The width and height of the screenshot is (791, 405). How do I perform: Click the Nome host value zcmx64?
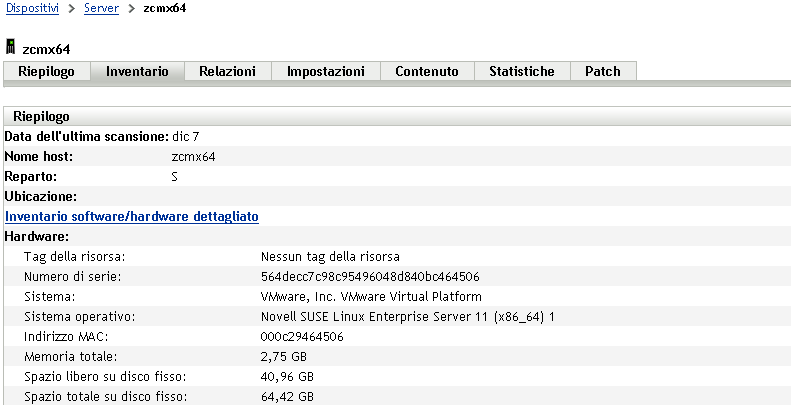194,156
